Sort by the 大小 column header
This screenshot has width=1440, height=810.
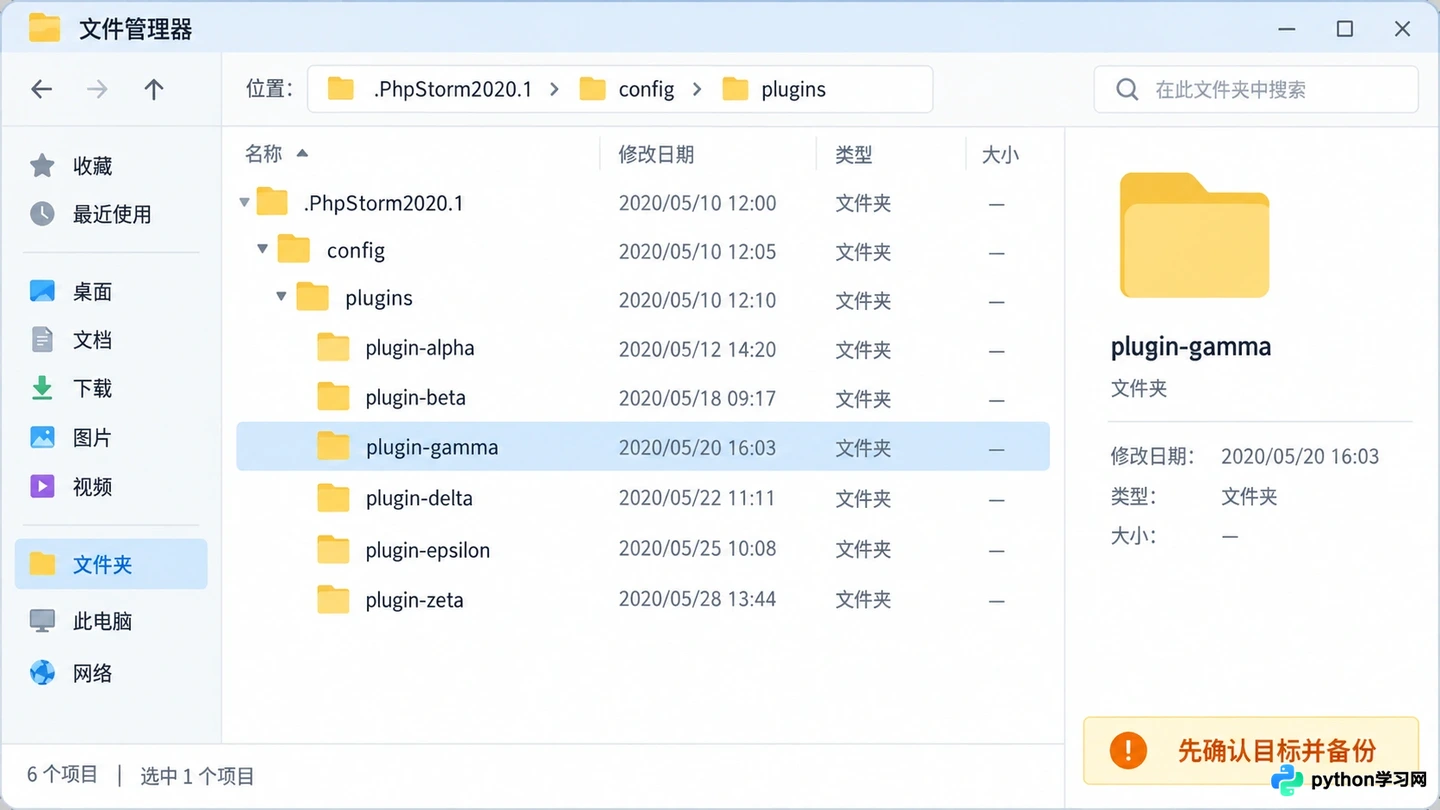point(1000,154)
